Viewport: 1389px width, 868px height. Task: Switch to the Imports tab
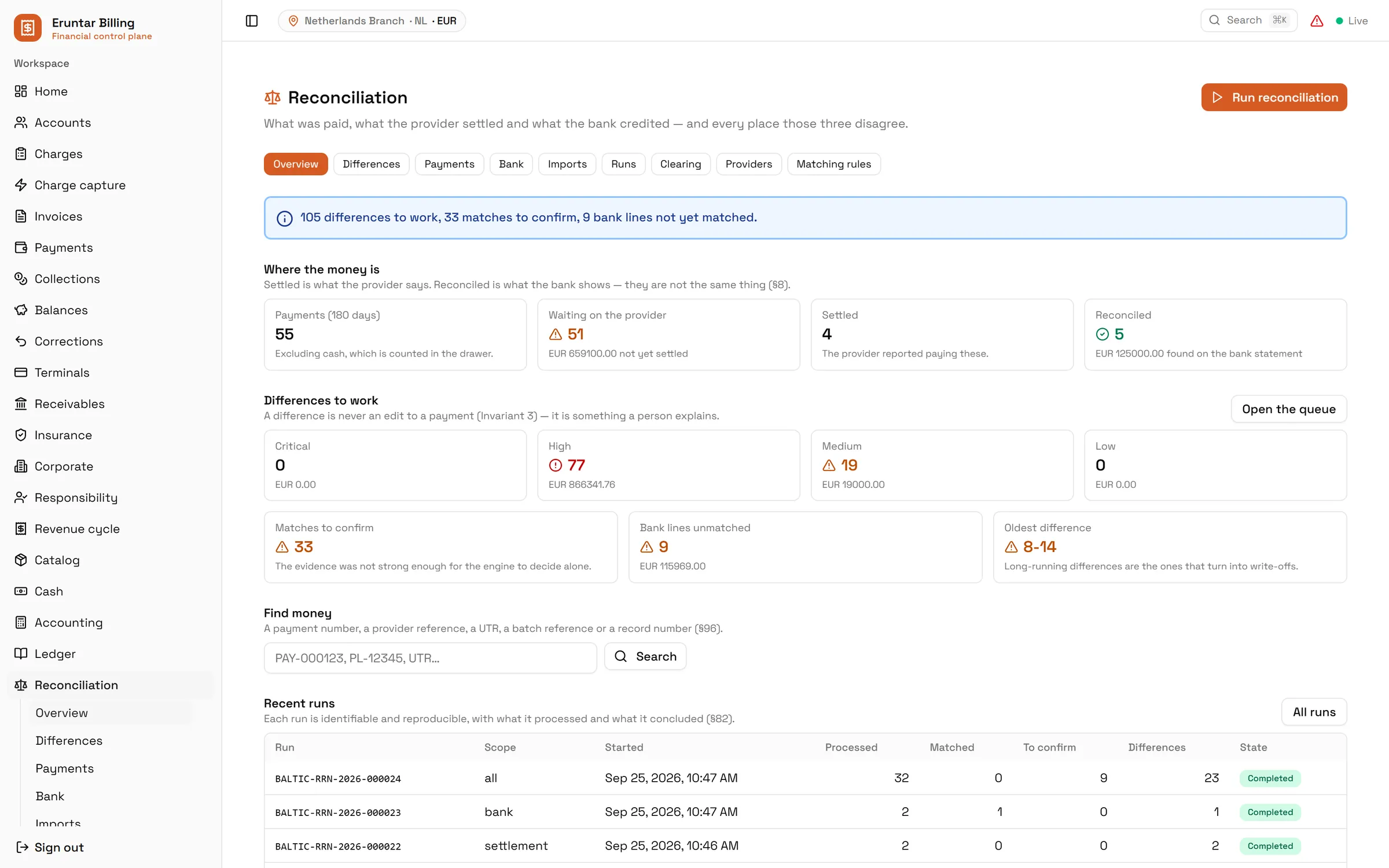[567, 164]
